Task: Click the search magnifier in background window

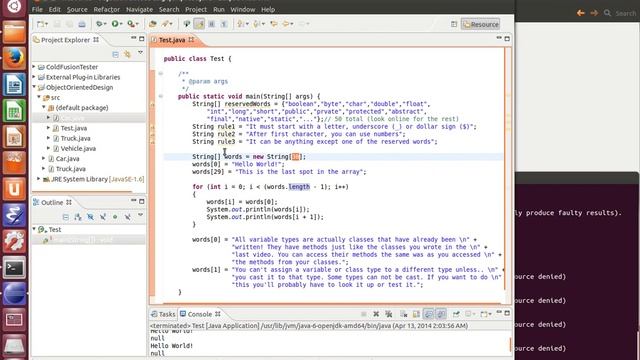Action: point(607,13)
